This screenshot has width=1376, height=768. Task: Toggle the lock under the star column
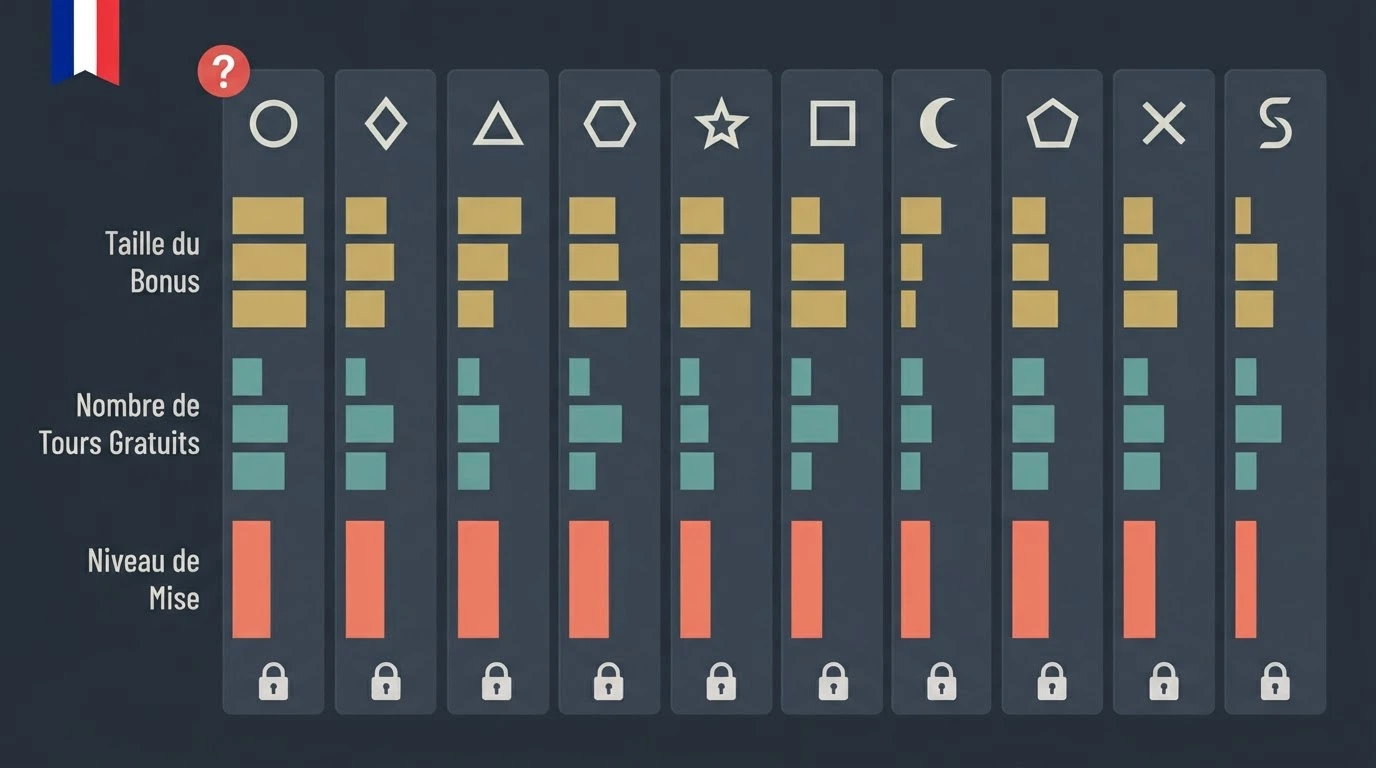[x=721, y=681]
